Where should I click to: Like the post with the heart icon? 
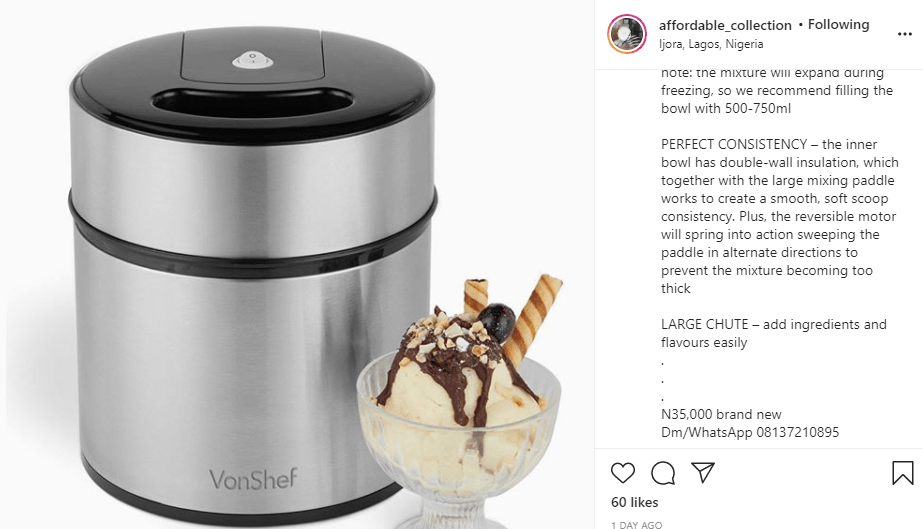[623, 473]
